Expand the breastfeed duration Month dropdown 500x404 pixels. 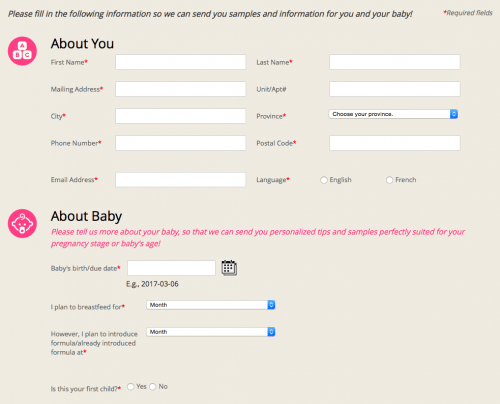[211, 305]
